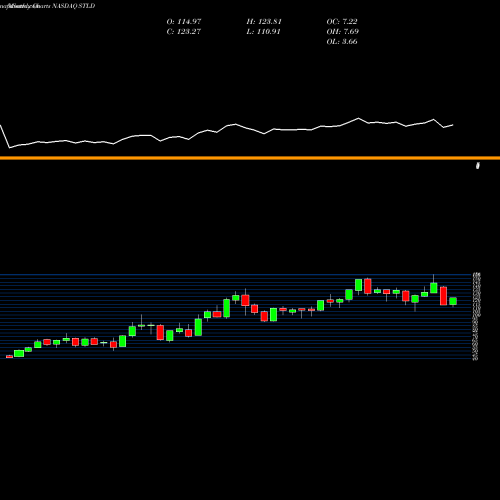Click the open price value O: 114.97
Viewport: 500px width, 500px height.
pos(184,22)
